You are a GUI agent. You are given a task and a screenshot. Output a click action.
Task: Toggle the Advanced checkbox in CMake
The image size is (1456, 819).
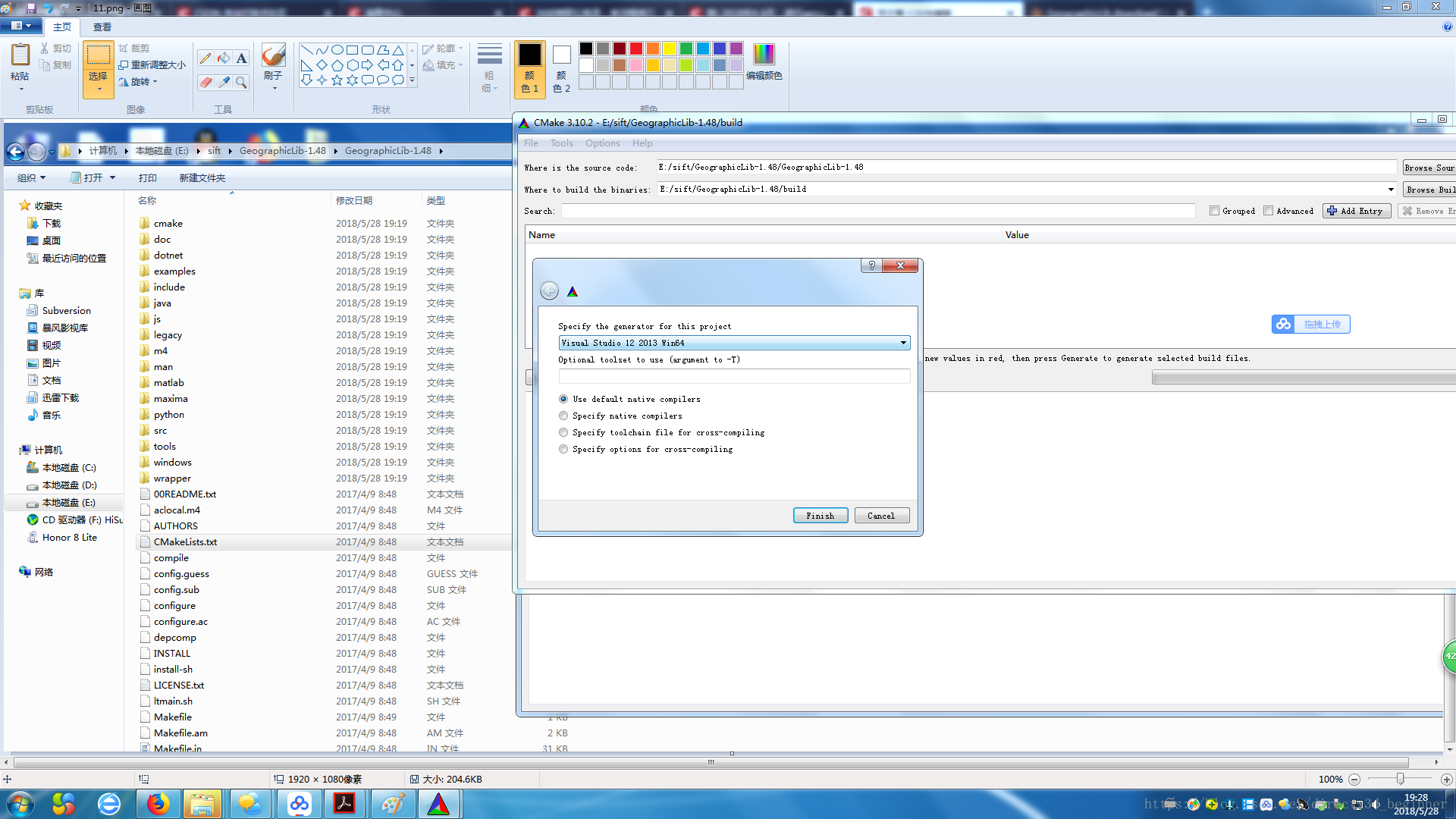point(1268,211)
